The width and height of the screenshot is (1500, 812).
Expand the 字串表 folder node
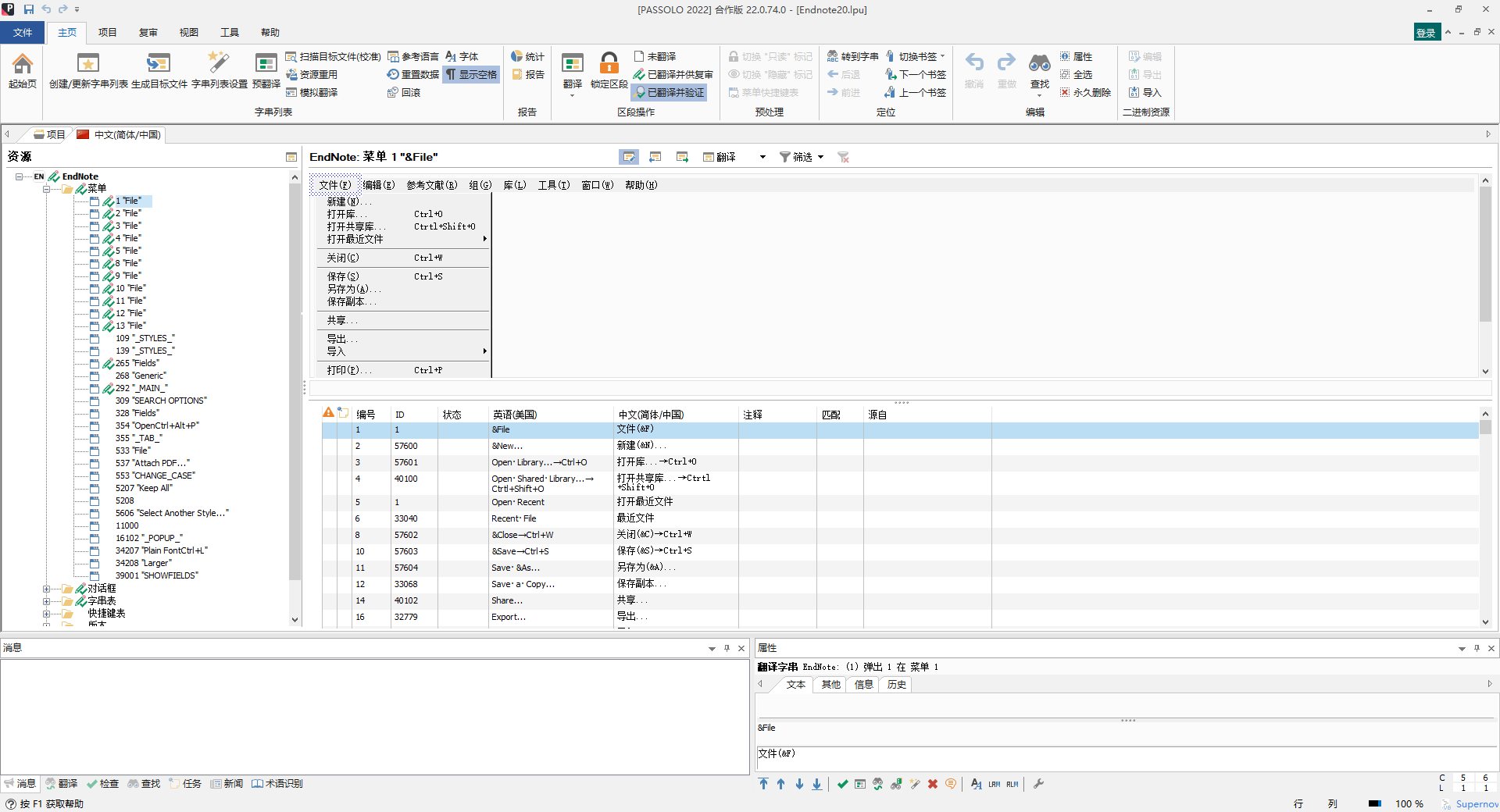tap(46, 601)
